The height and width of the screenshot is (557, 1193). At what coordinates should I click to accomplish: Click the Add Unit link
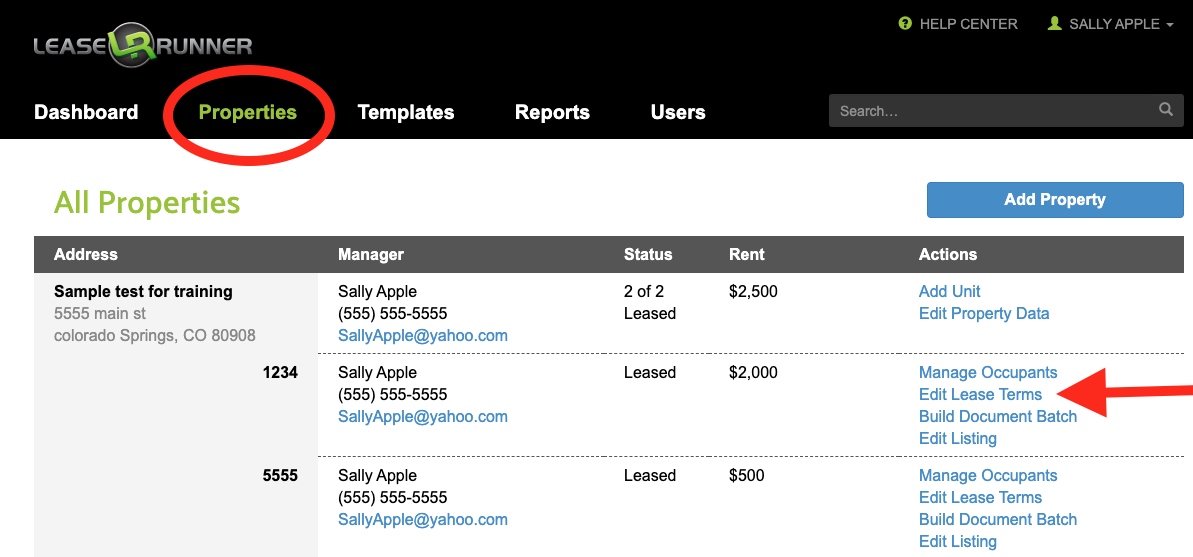[x=949, y=291]
